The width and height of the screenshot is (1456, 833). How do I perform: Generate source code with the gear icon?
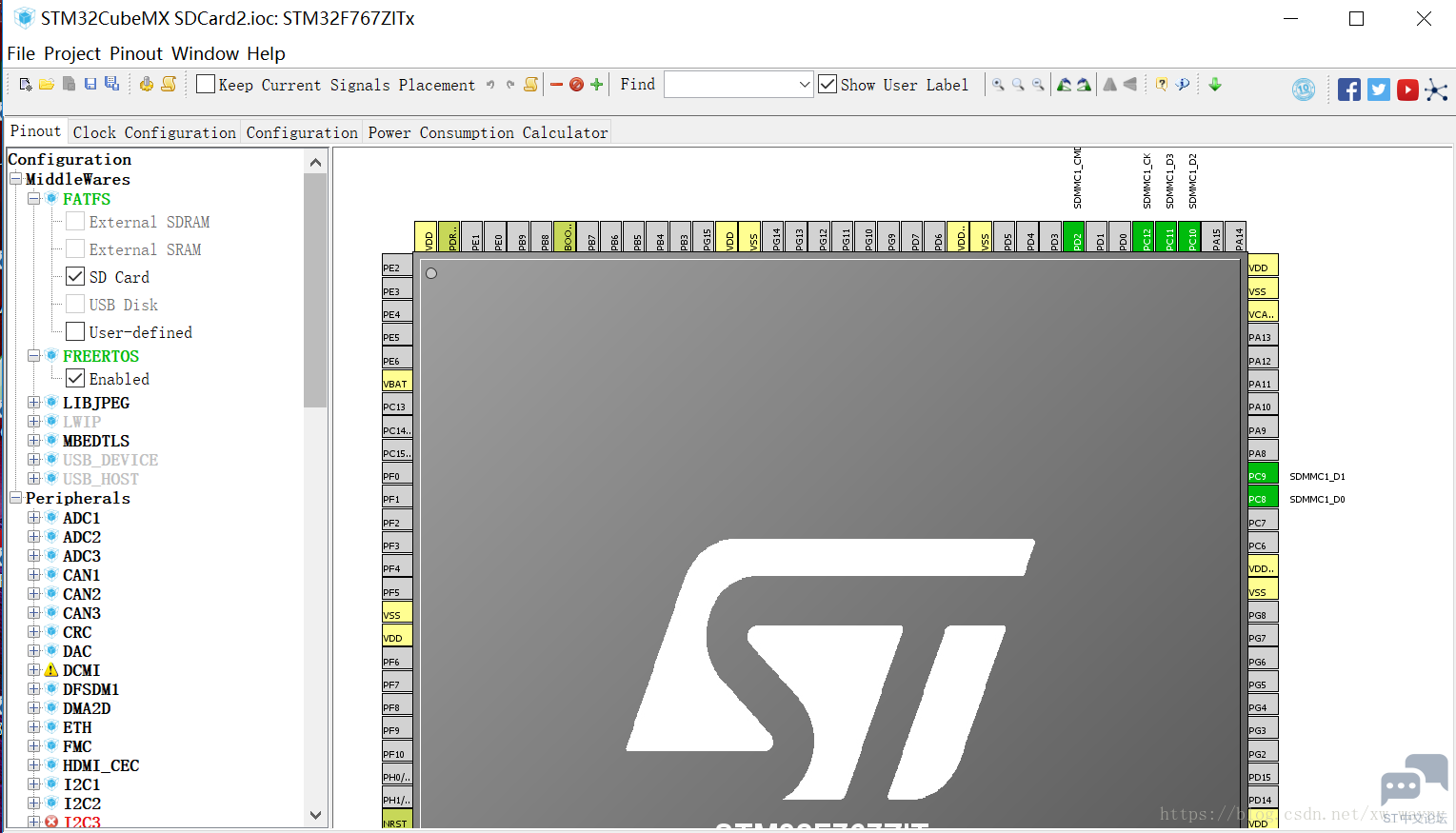click(147, 84)
